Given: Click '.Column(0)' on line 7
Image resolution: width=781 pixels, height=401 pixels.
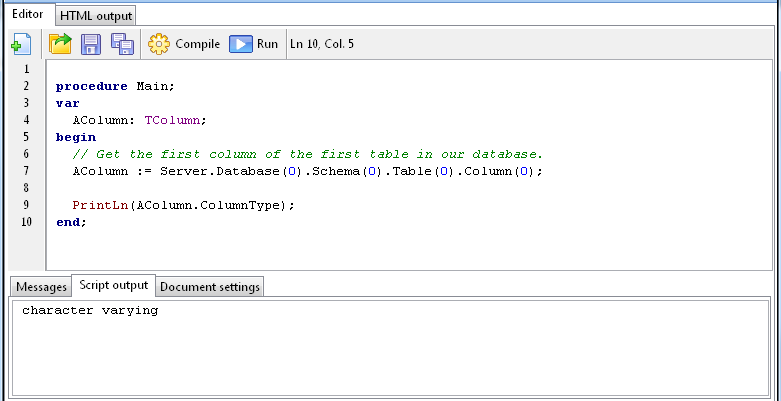Looking at the screenshot, I should pos(496,171).
